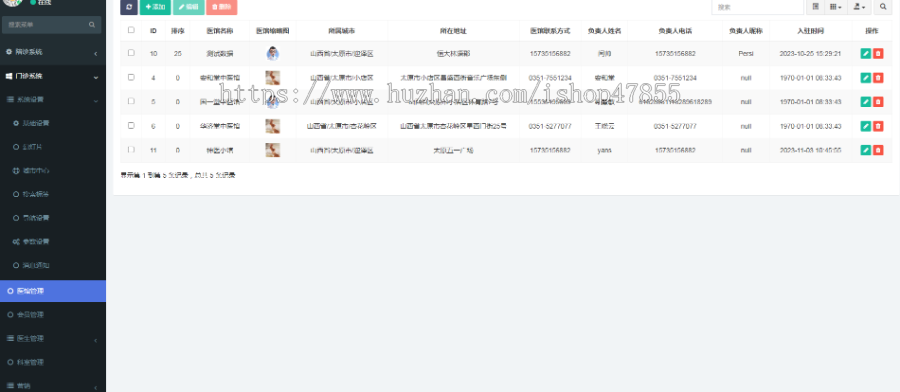Delete the row with ID 6
Image resolution: width=900 pixels, height=392 pixels.
coord(878,126)
